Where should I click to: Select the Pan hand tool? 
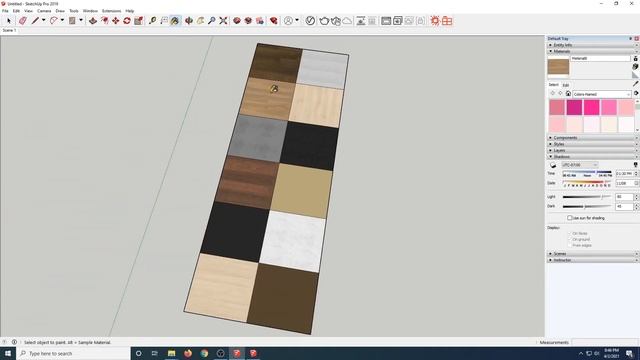tap(200, 20)
